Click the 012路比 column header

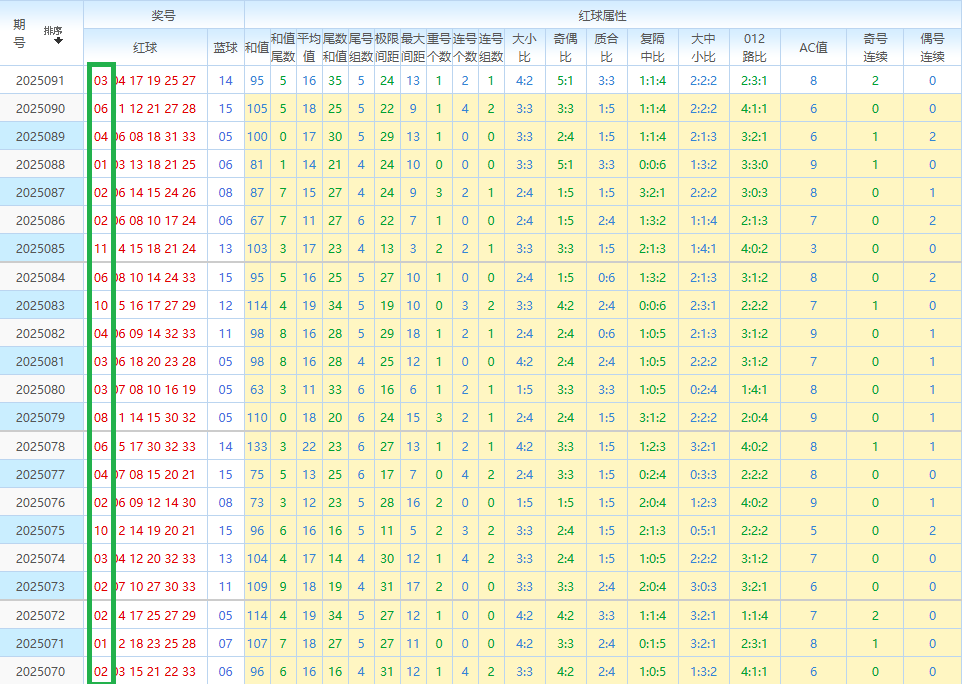coord(754,47)
